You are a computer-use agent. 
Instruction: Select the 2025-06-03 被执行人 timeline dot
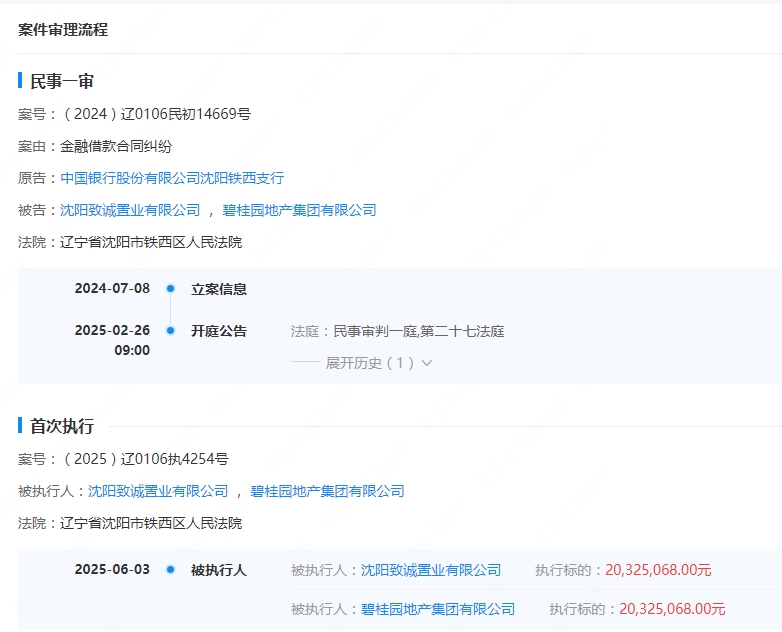coord(171,569)
